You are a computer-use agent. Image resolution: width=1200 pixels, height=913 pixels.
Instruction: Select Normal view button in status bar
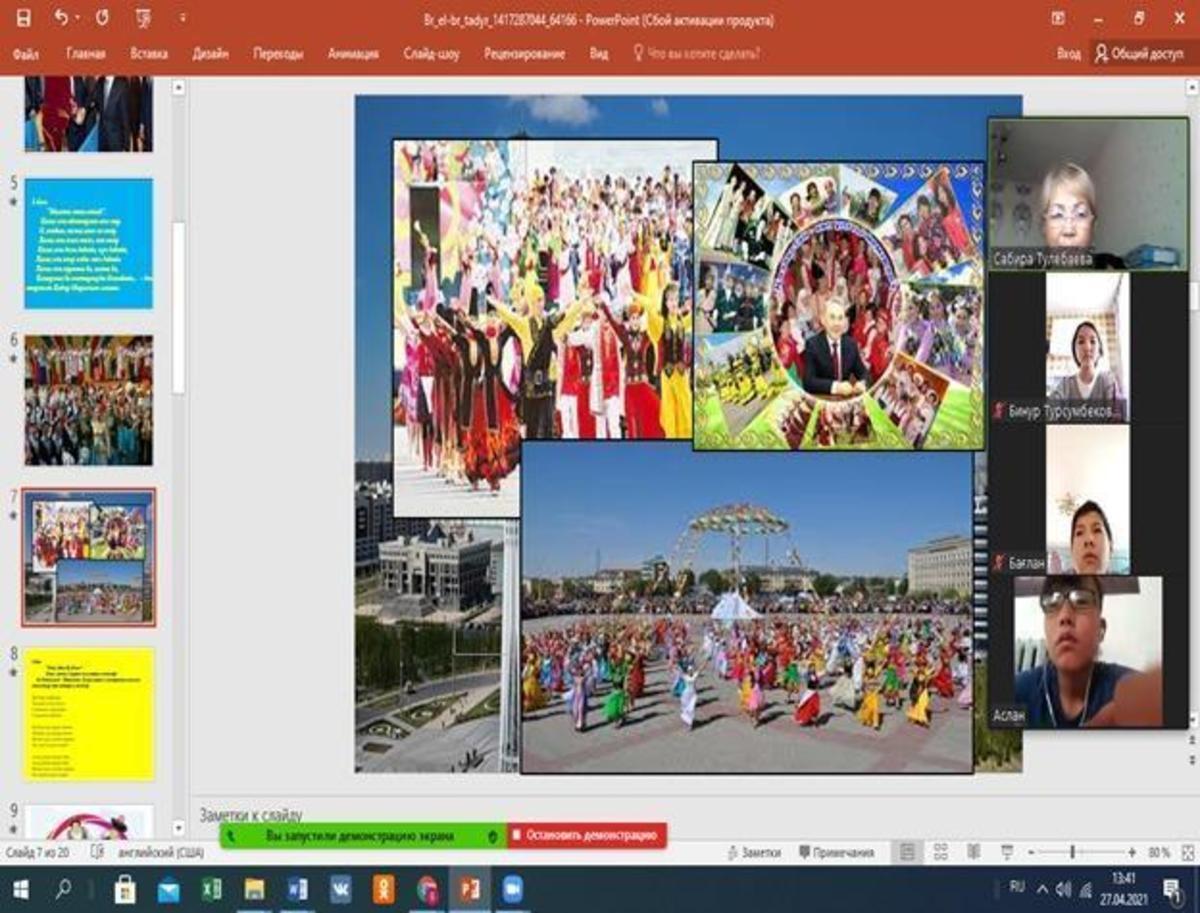(x=907, y=852)
